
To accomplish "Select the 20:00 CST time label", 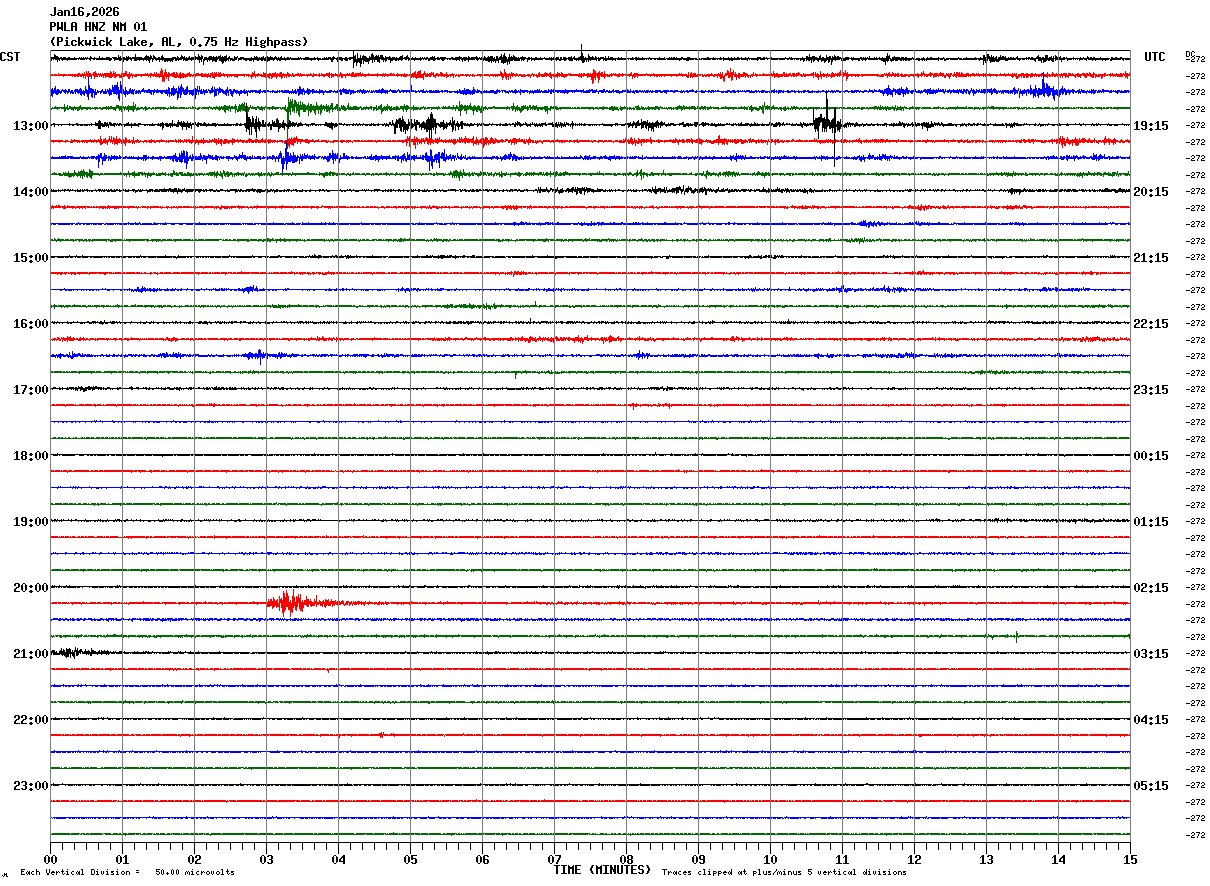I will (x=30, y=588).
